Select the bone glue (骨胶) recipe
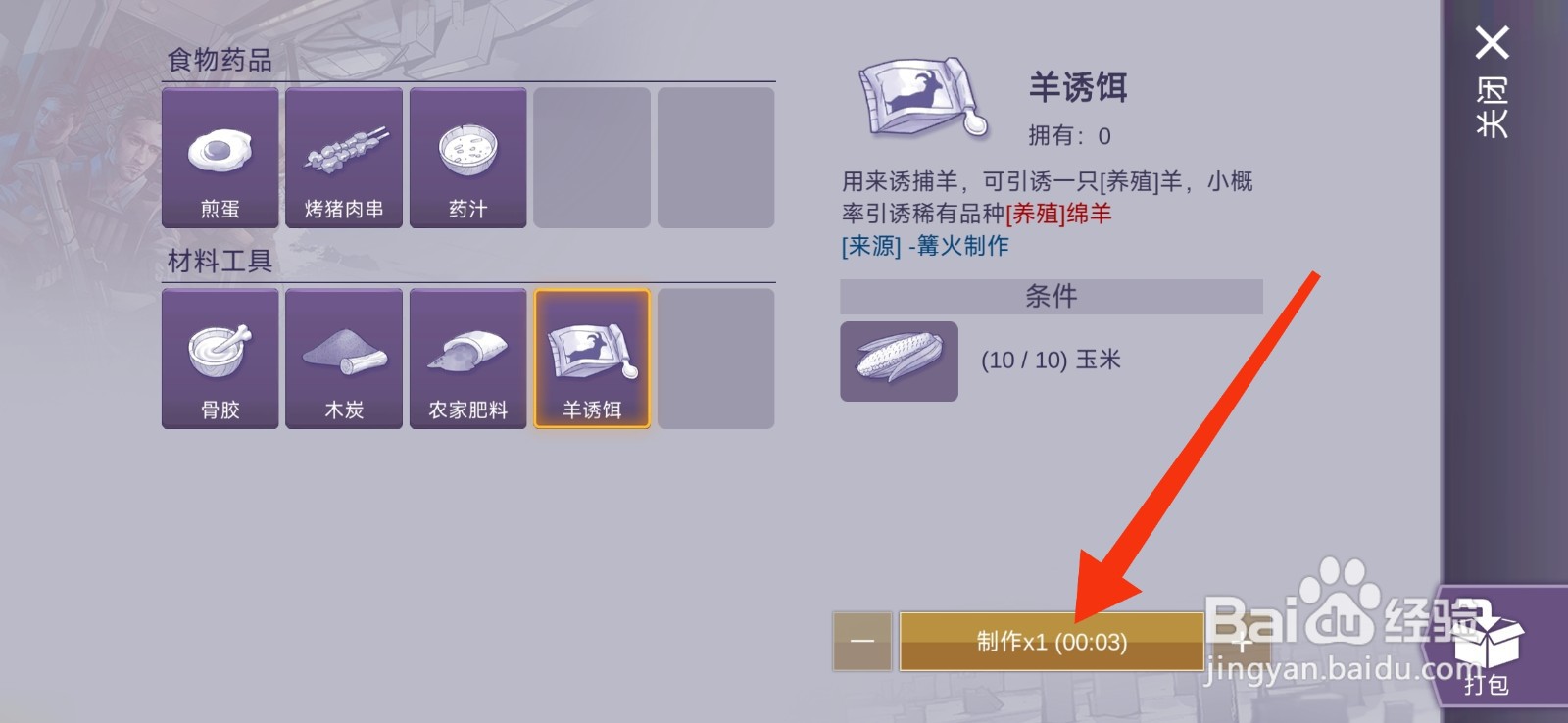This screenshot has height=723, width=1568. [220, 359]
